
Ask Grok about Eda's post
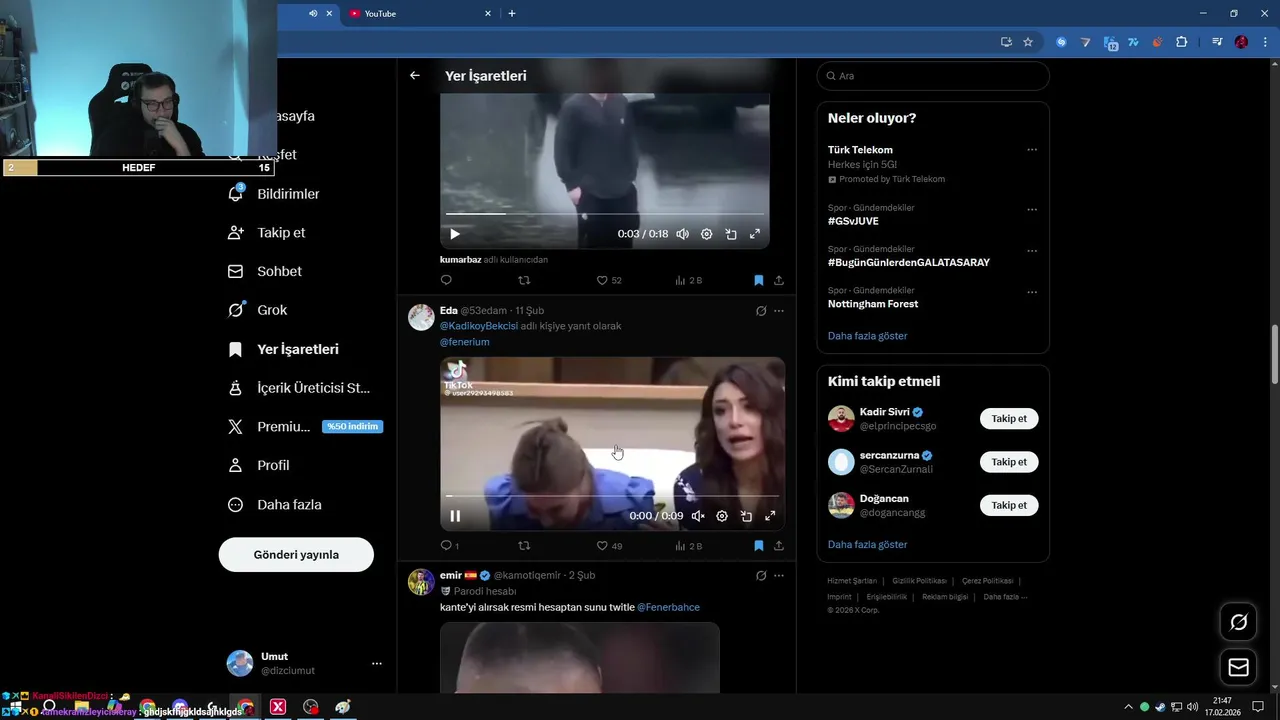point(761,311)
